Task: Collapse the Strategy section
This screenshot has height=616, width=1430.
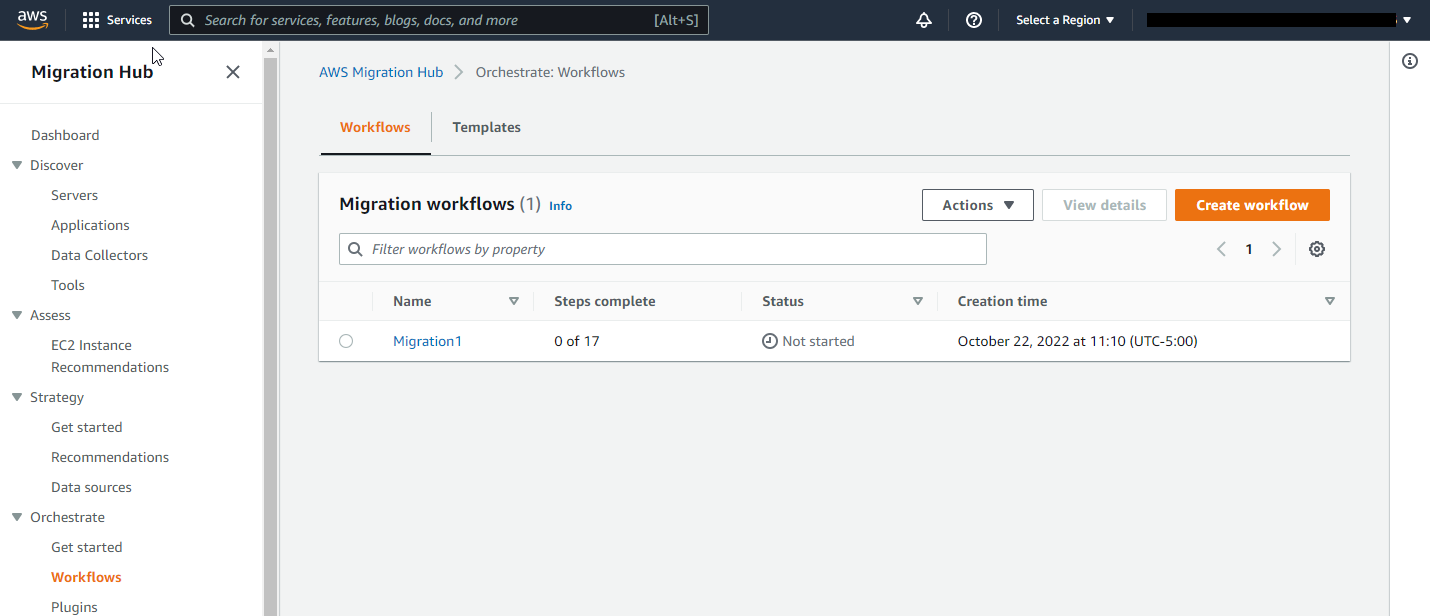Action: coord(17,397)
